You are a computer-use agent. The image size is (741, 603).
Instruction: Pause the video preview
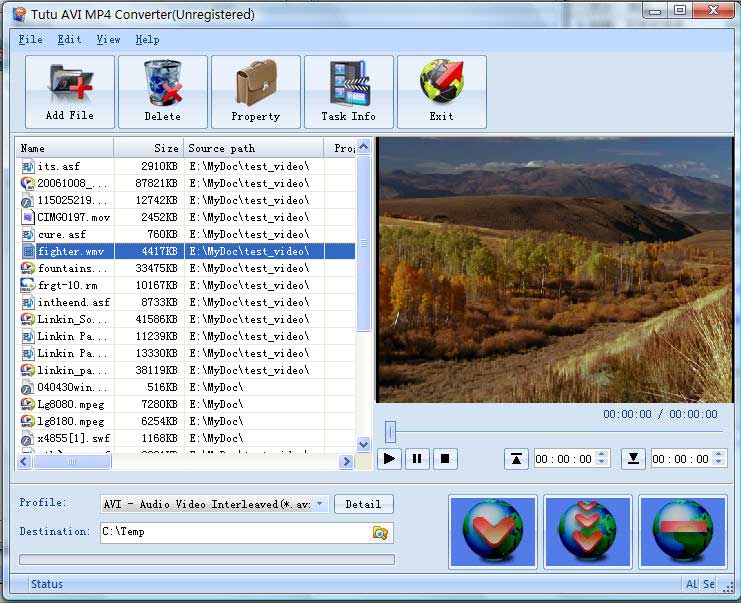point(417,459)
